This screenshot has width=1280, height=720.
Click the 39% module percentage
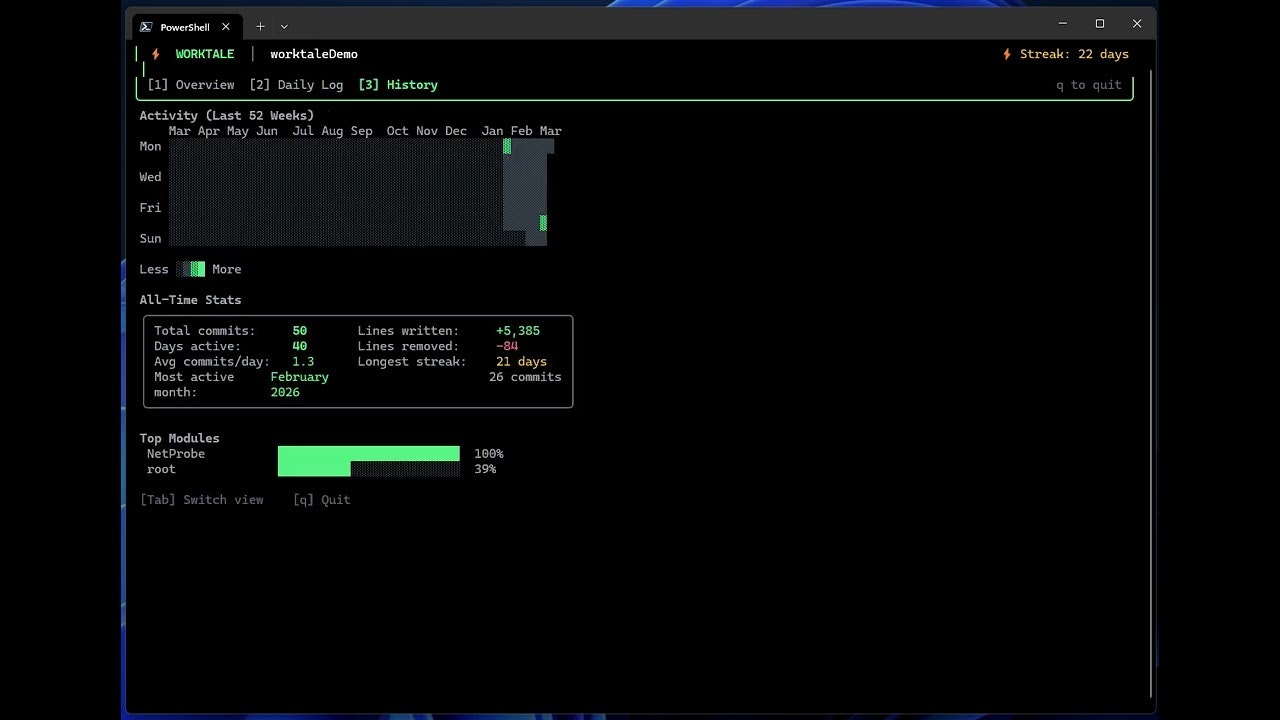pyautogui.click(x=485, y=469)
